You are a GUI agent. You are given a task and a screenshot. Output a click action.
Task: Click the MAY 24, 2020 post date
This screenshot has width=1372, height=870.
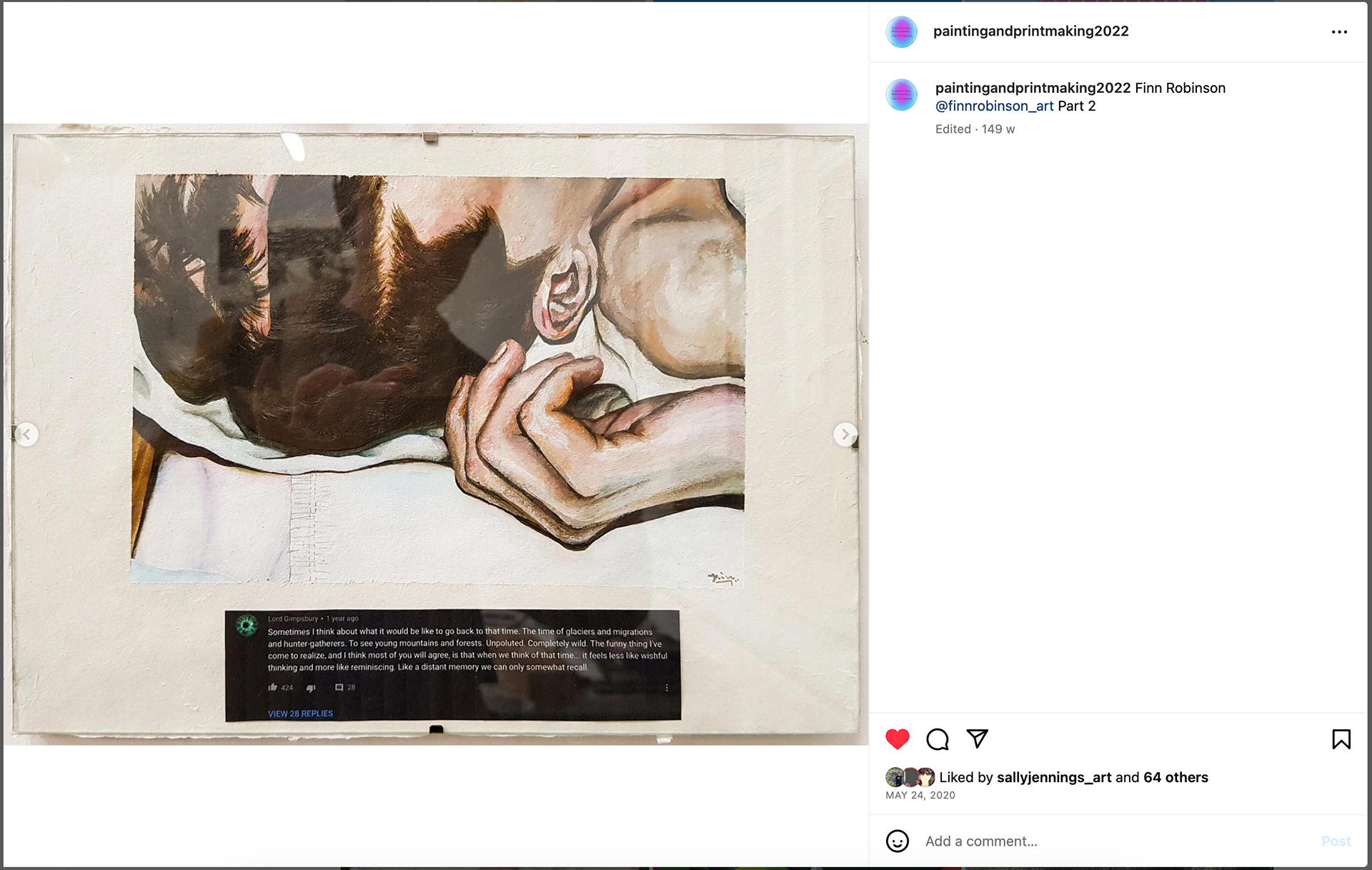pos(920,795)
